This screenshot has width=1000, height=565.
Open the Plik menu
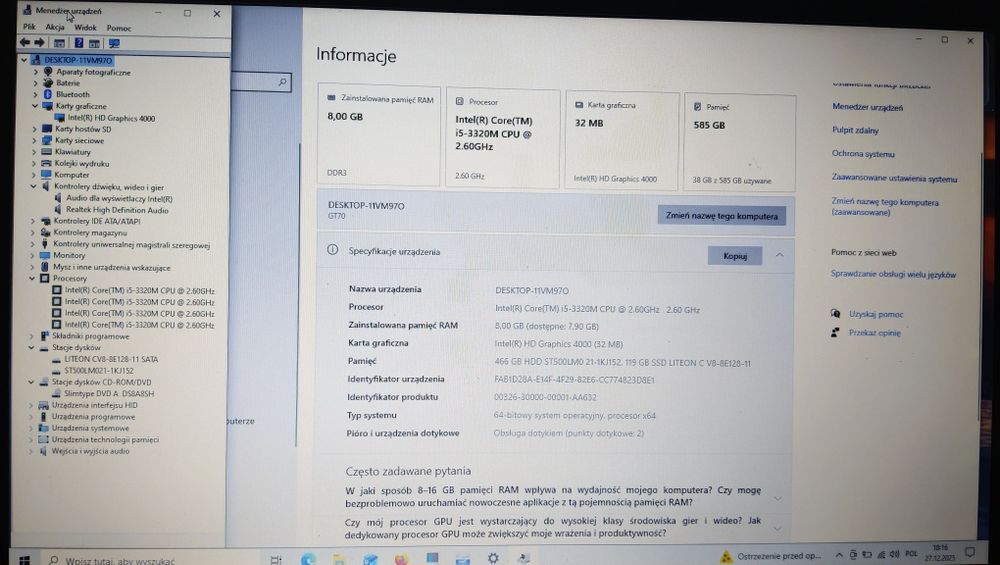(x=29, y=27)
